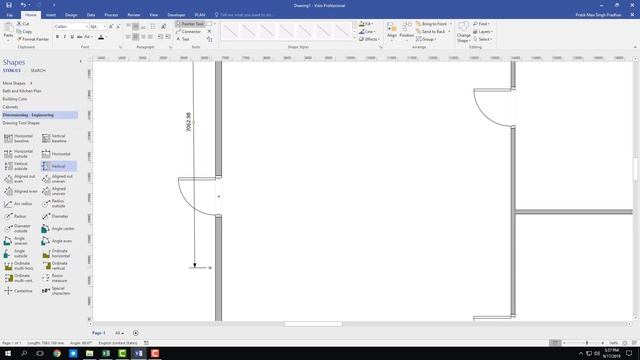Select the highlighted Vertical dimension shape
This screenshot has height=360, width=640.
coord(58,166)
